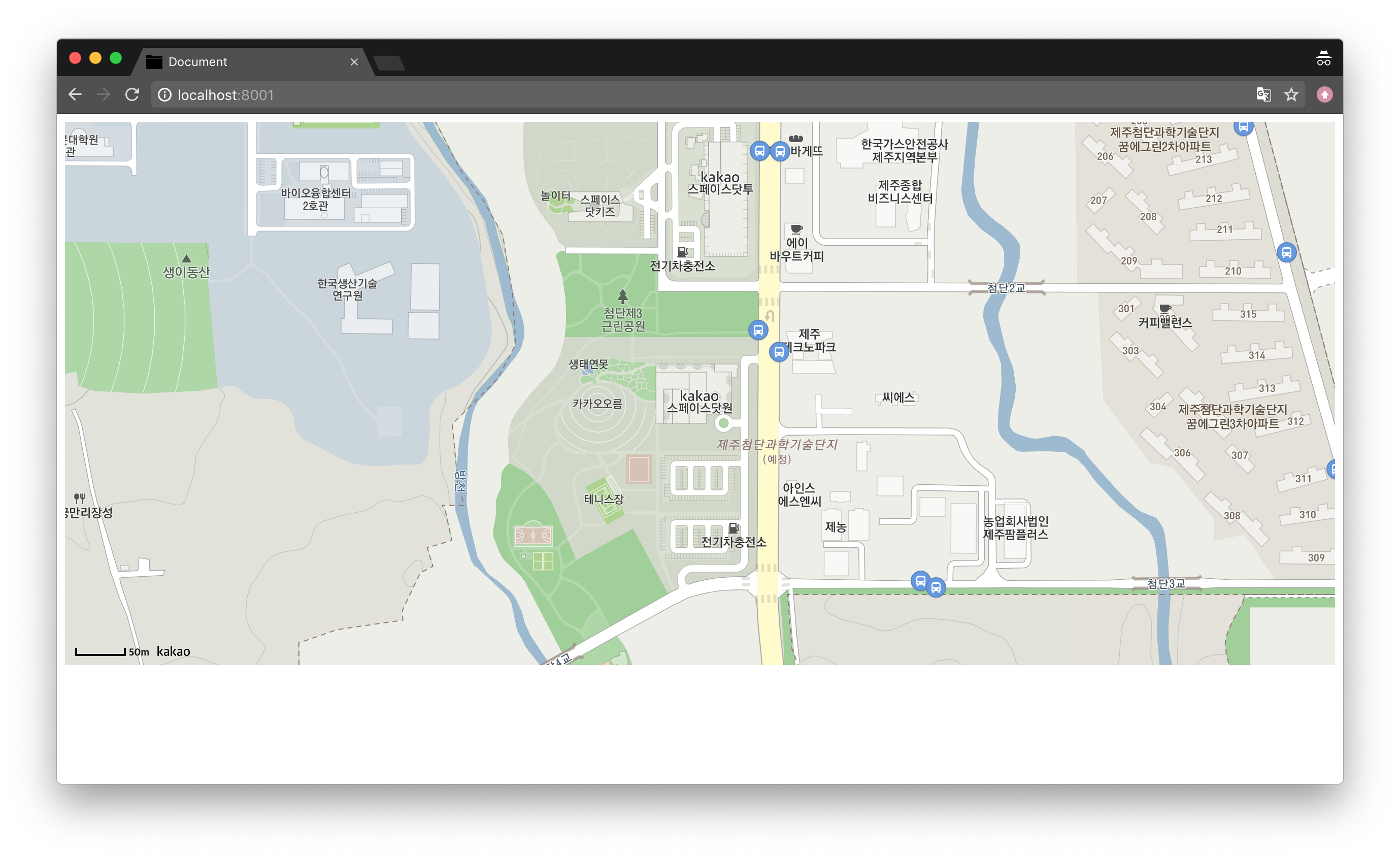The width and height of the screenshot is (1400, 859).
Task: Click coffee cup icon above 에이바우트커피
Action: 796,229
